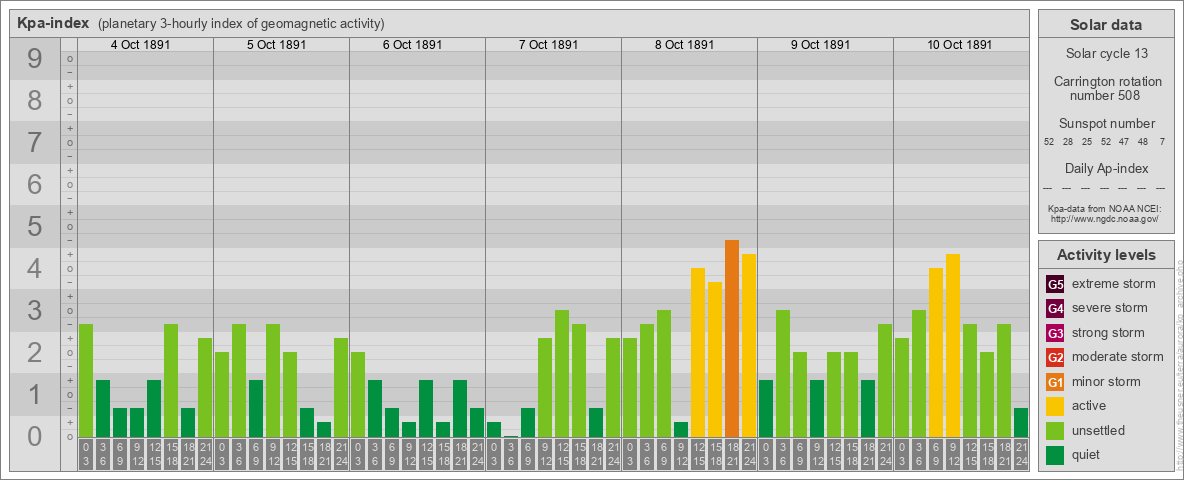Select the 6 Oct 1891 date header

tap(412, 45)
